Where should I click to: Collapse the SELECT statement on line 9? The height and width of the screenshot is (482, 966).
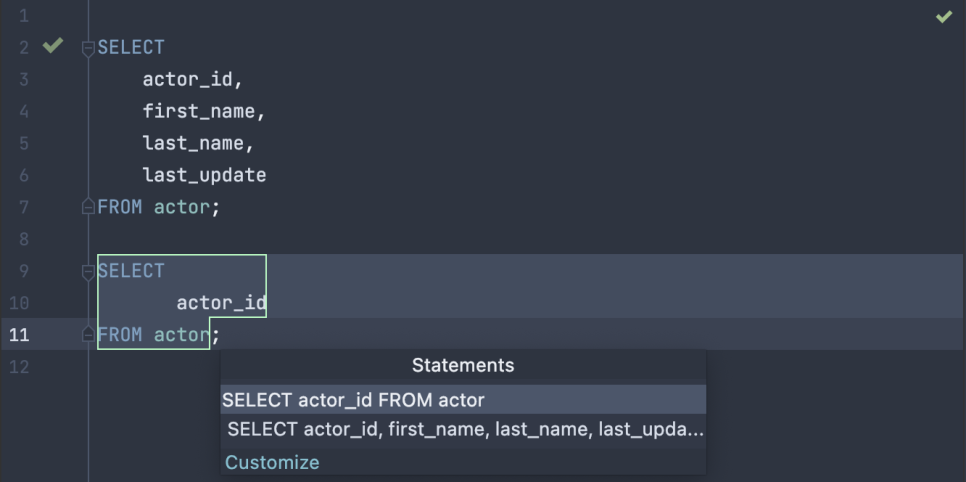88,271
